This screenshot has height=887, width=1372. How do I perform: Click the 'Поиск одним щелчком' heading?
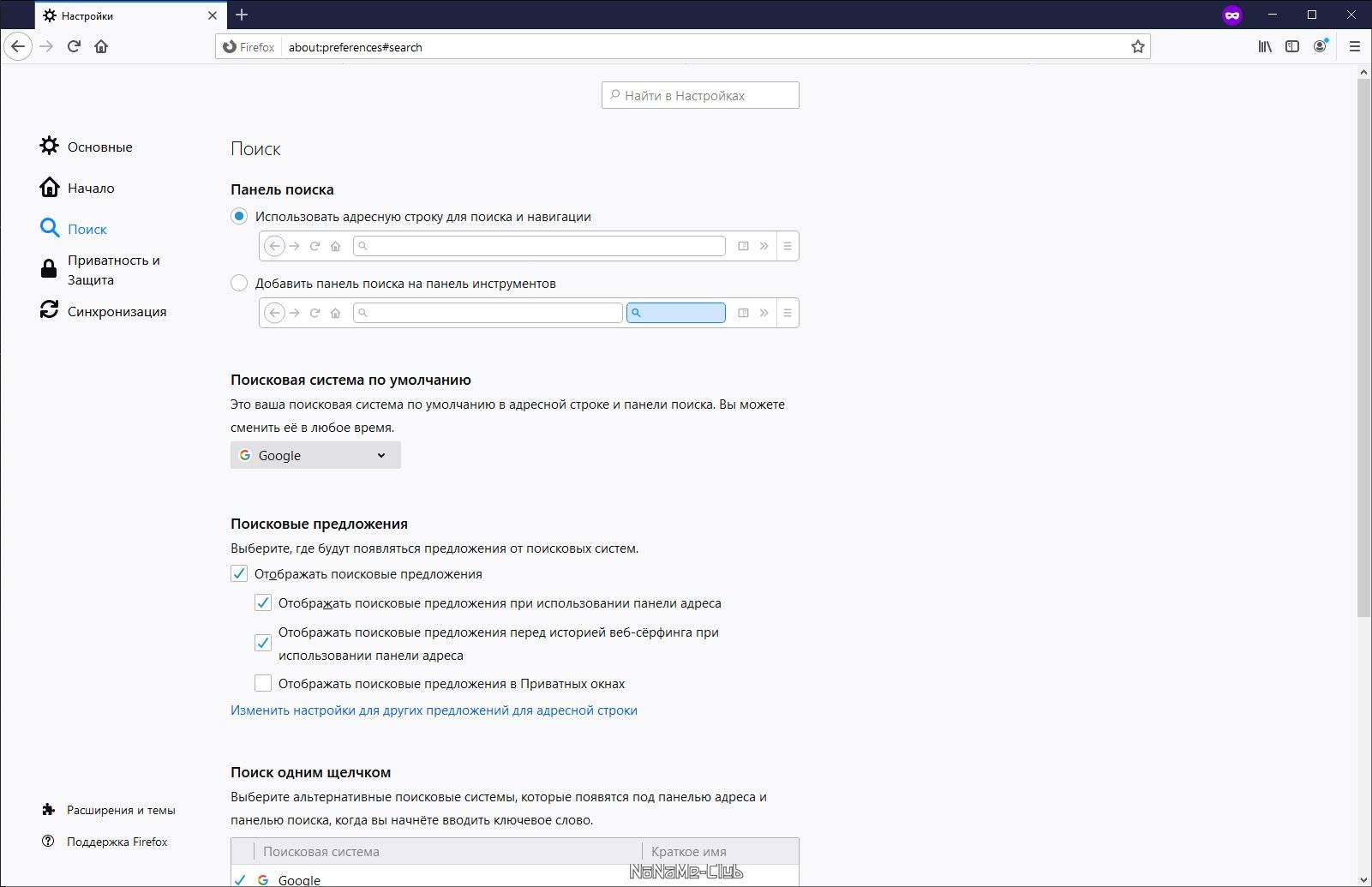pos(310,772)
